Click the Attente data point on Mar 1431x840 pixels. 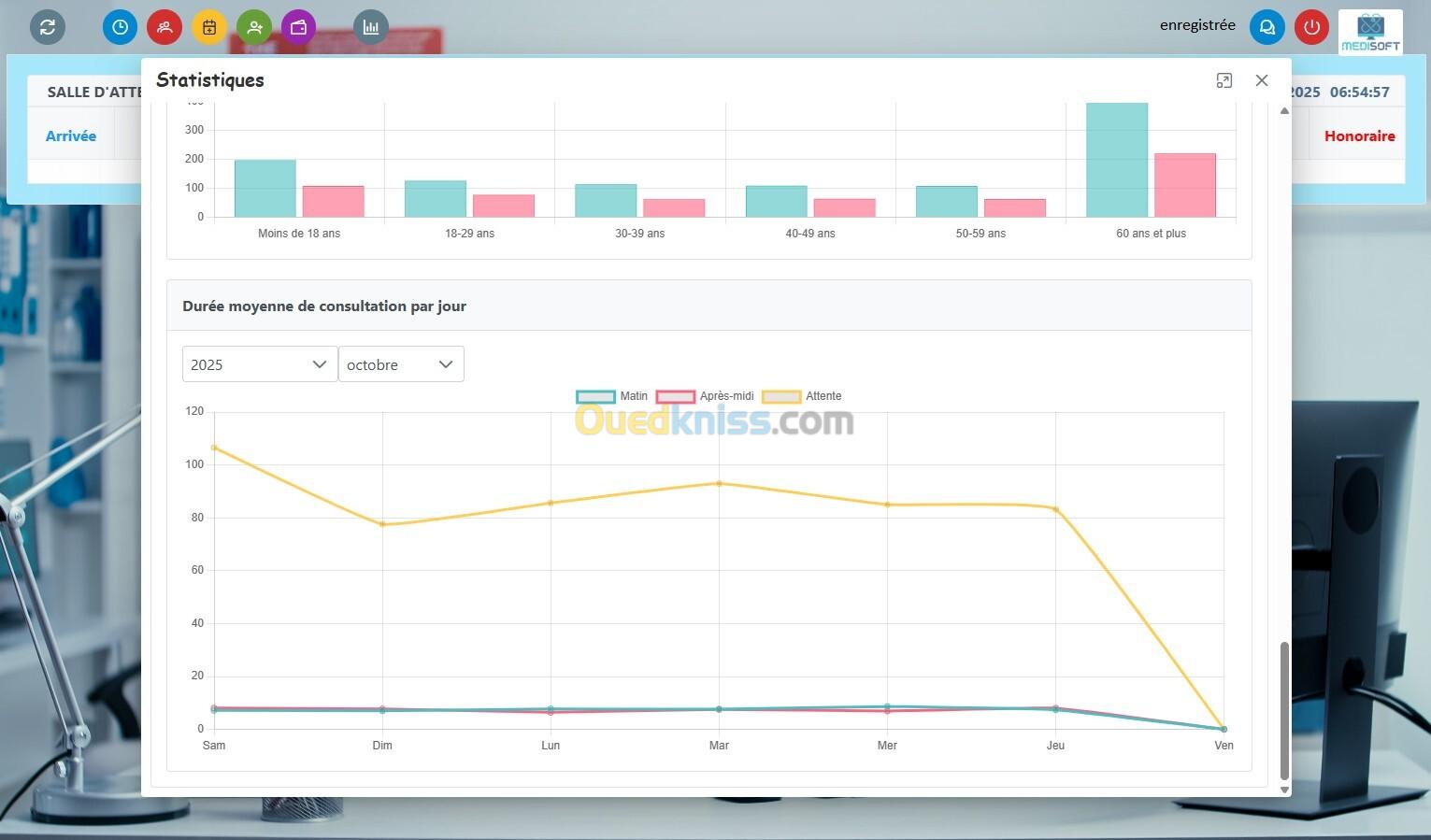(719, 483)
